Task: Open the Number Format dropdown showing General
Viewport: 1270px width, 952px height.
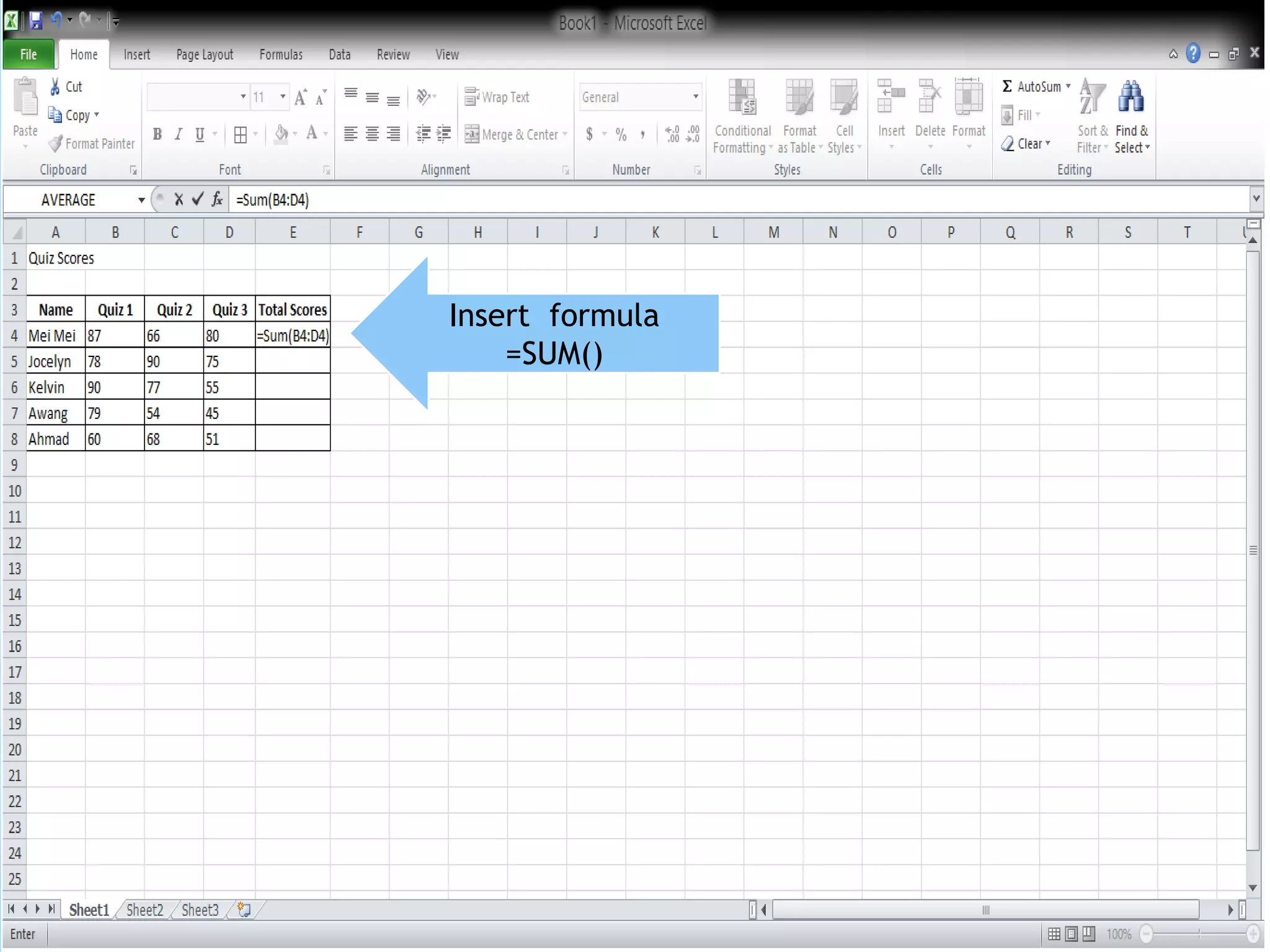Action: click(x=695, y=97)
